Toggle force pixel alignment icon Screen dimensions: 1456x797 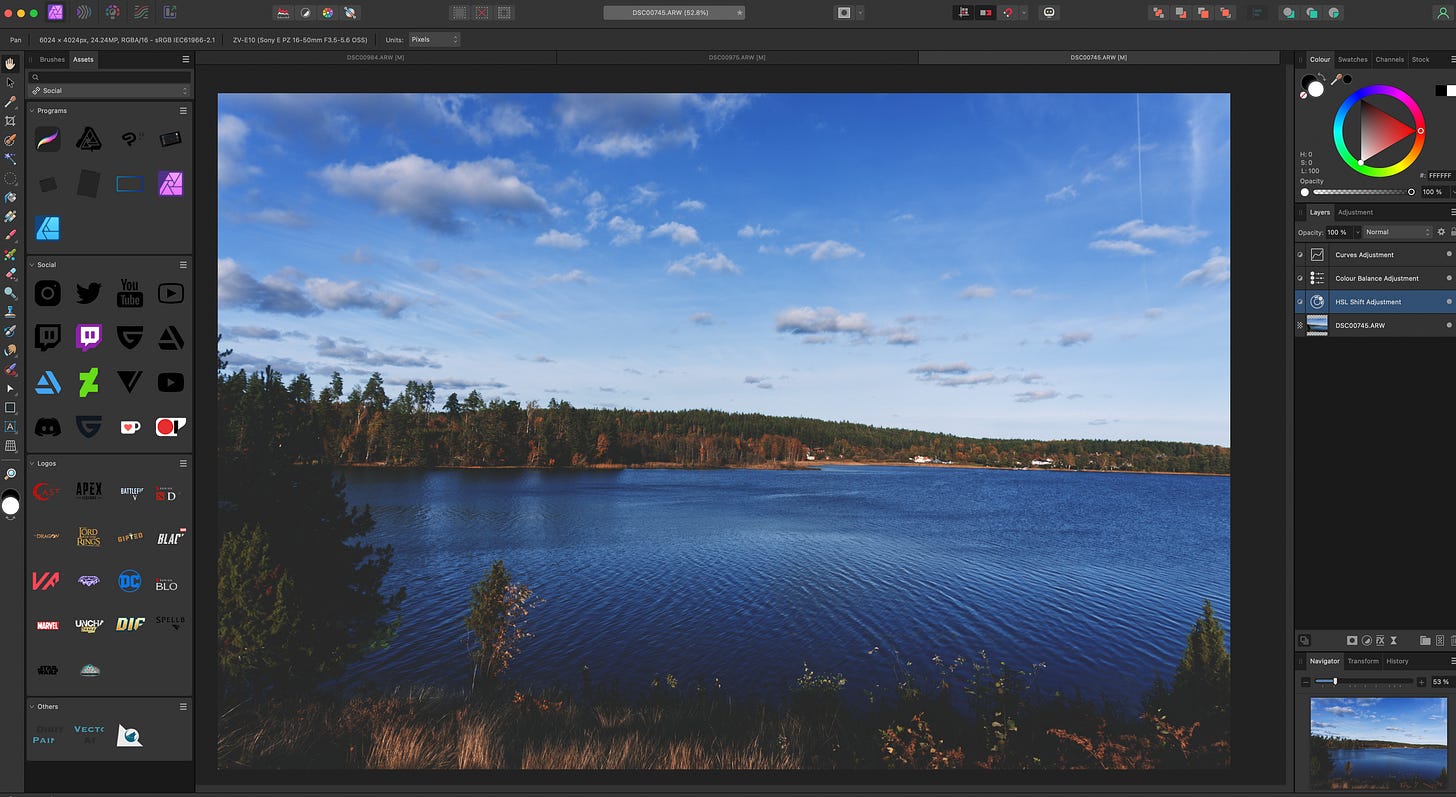964,13
